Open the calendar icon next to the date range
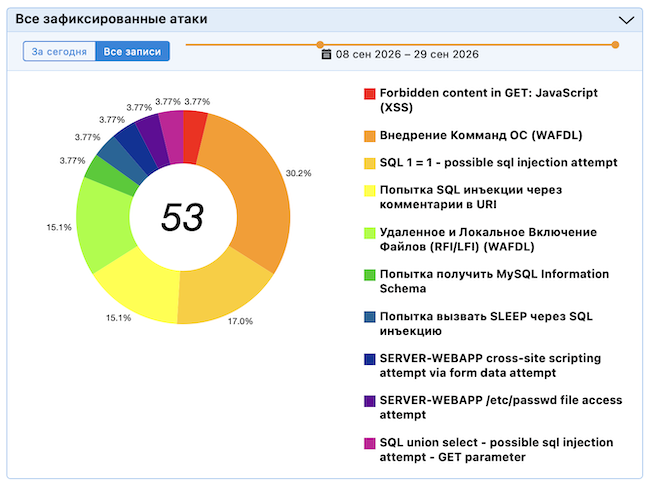 coord(326,54)
